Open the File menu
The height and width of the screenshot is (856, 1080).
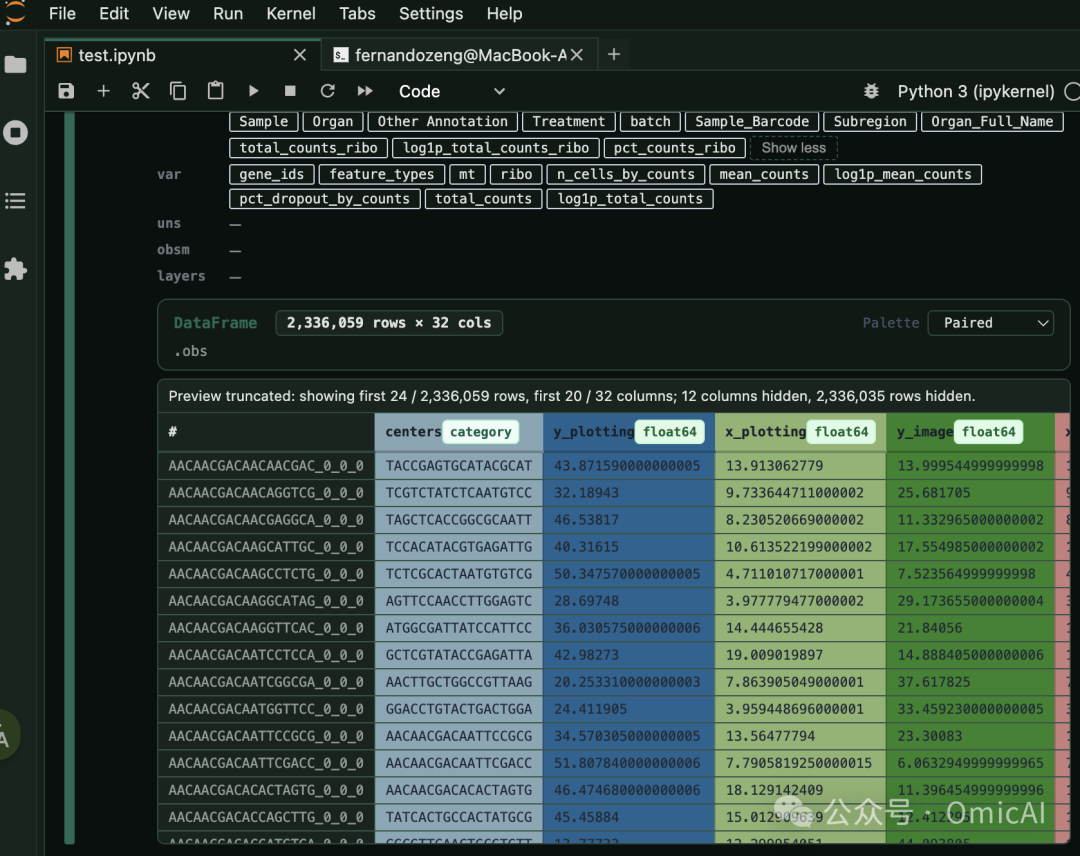62,14
